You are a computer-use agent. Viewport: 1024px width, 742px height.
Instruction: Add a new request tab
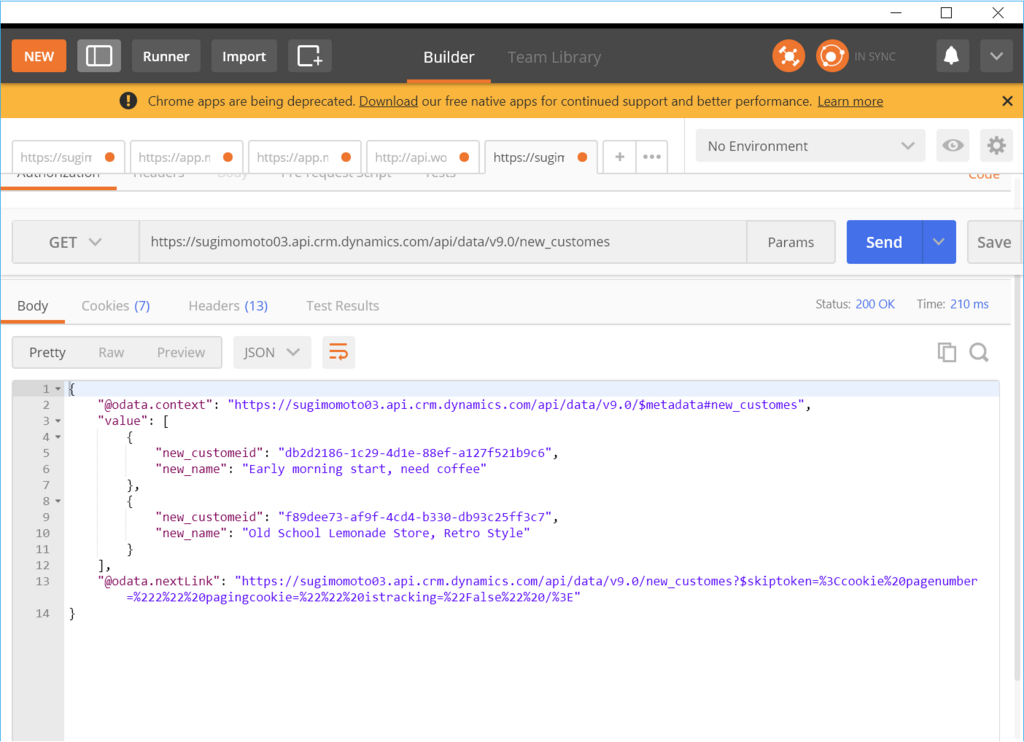click(619, 157)
